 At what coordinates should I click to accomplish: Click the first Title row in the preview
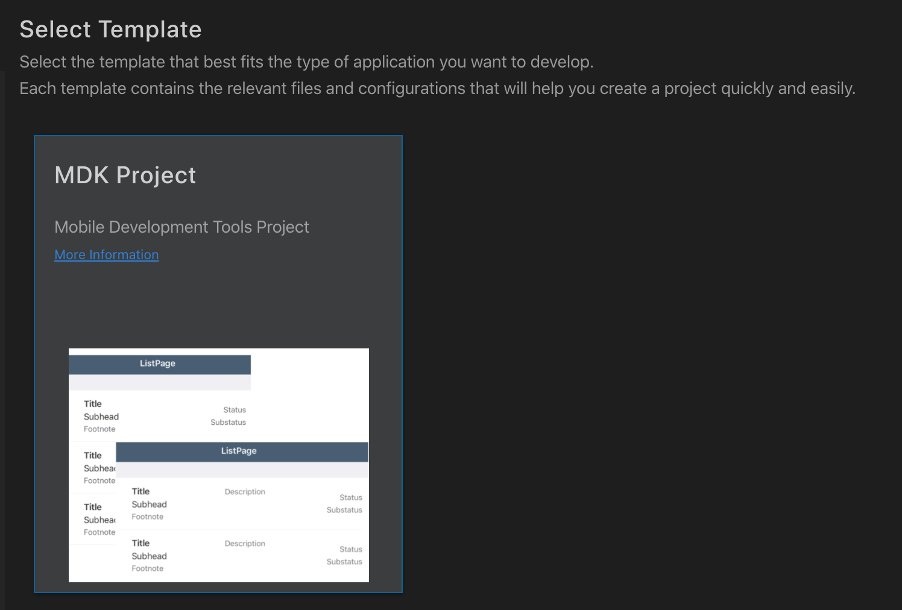pyautogui.click(x=92, y=404)
